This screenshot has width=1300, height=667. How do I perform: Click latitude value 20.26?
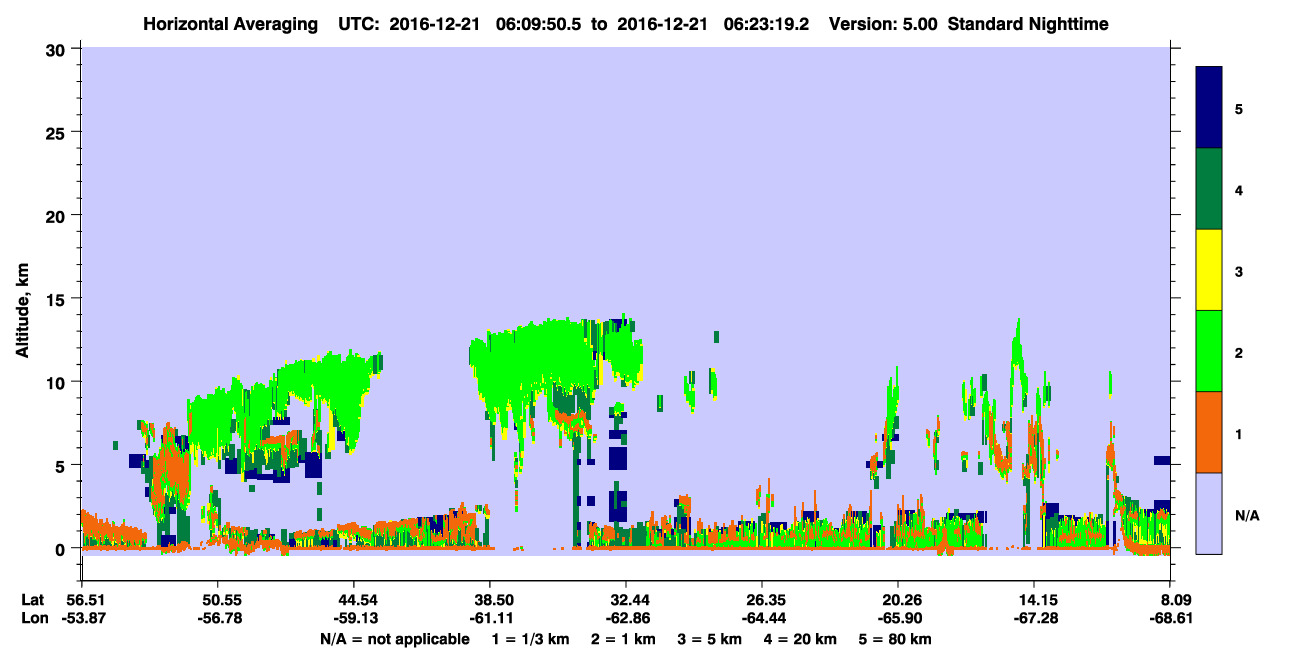[x=898, y=600]
